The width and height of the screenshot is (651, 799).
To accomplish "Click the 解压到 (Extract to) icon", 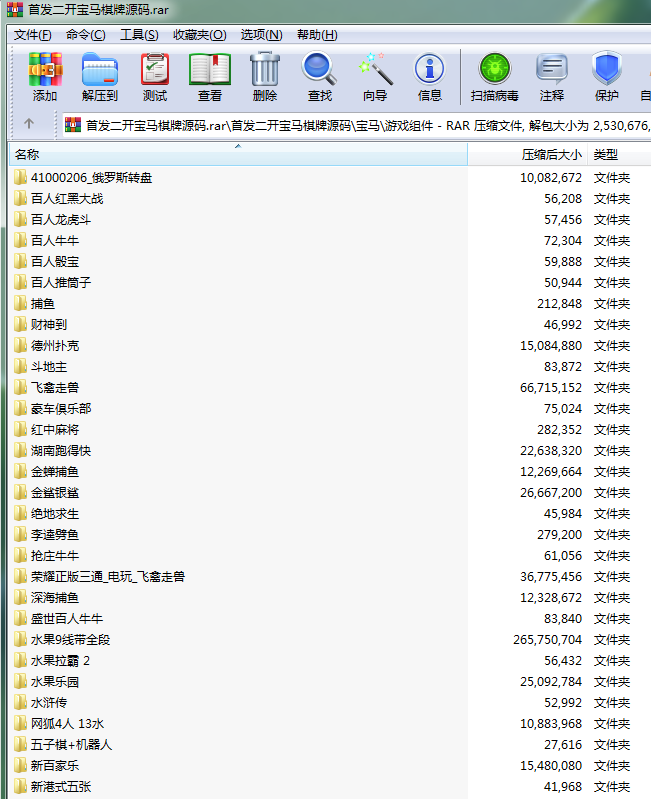I will coord(100,76).
